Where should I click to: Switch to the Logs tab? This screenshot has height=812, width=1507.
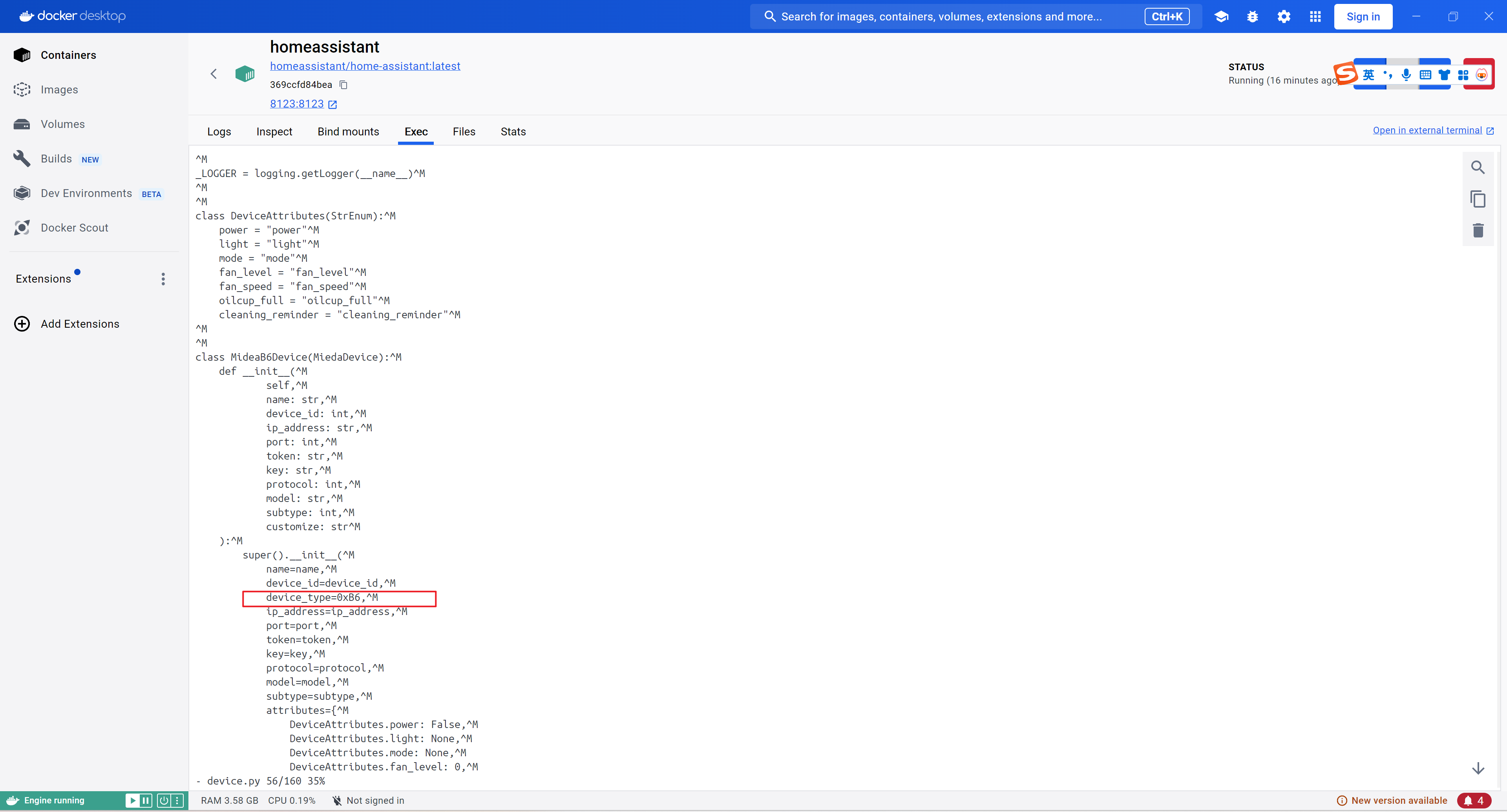pyautogui.click(x=219, y=131)
